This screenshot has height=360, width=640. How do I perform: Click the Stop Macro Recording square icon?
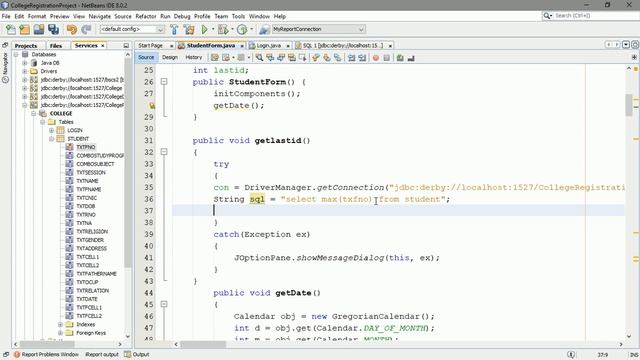[x=387, y=58]
